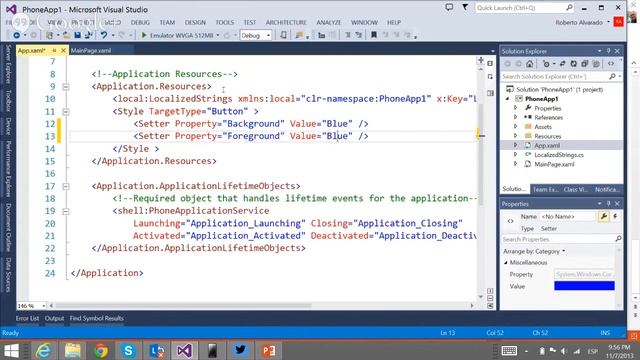Click the device window toolbar icon
Image resolution: width=640 pixels, height=360 pixels.
tap(283, 36)
